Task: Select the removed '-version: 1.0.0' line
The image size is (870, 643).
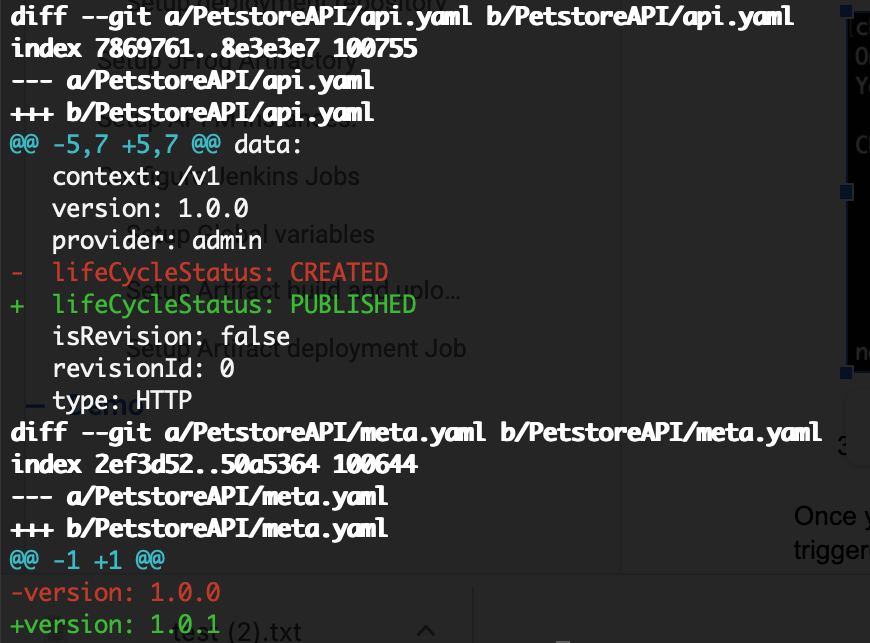Action: [115, 593]
